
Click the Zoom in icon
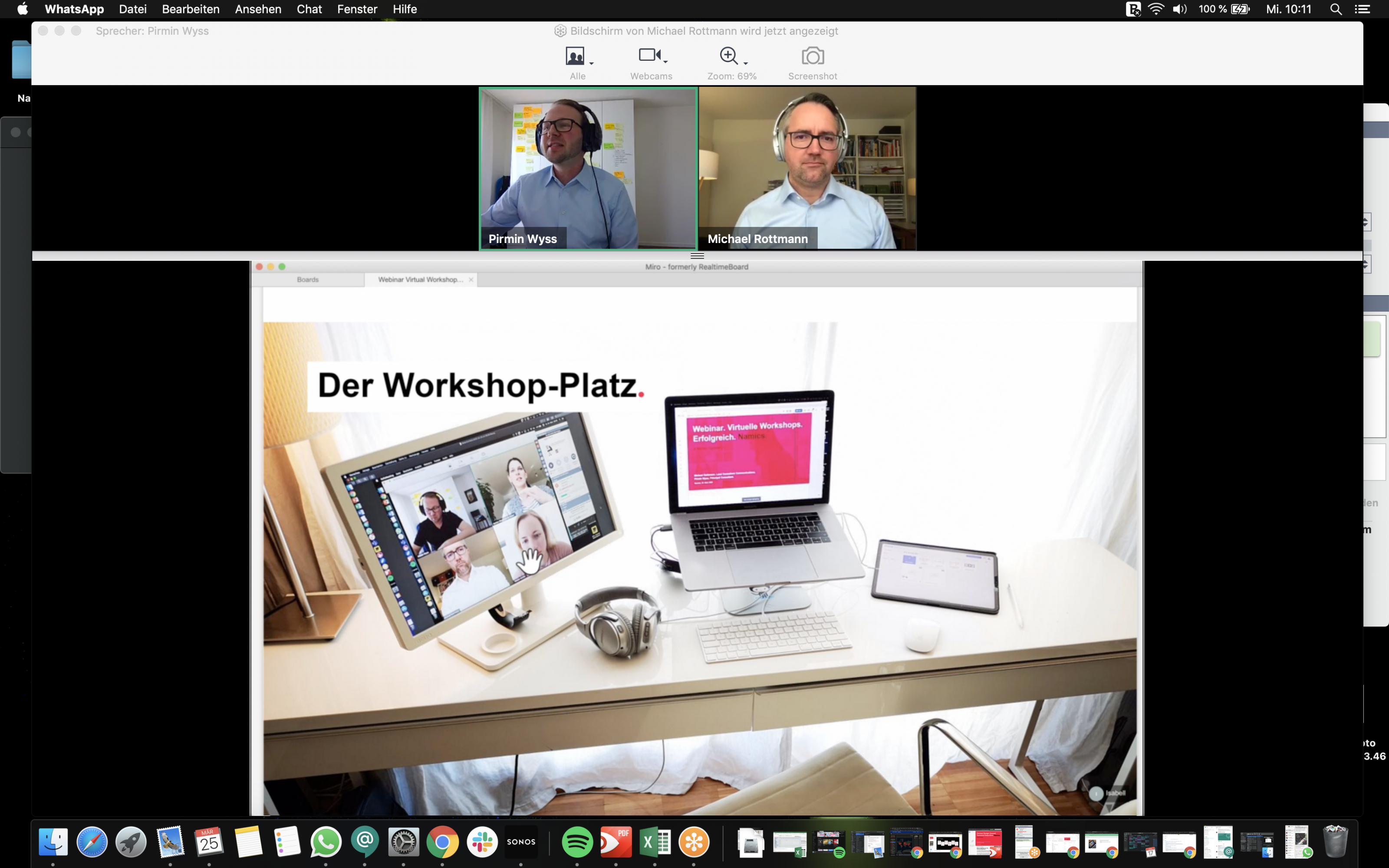[x=727, y=56]
